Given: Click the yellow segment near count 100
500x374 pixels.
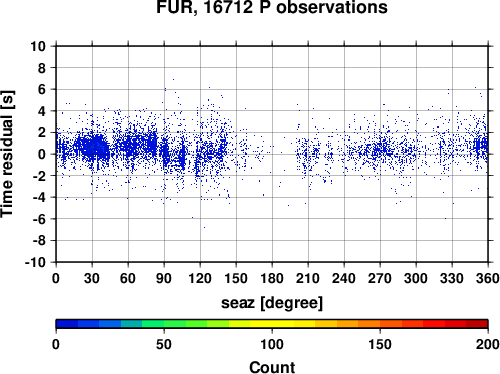Looking at the screenshot, I should (272, 324).
